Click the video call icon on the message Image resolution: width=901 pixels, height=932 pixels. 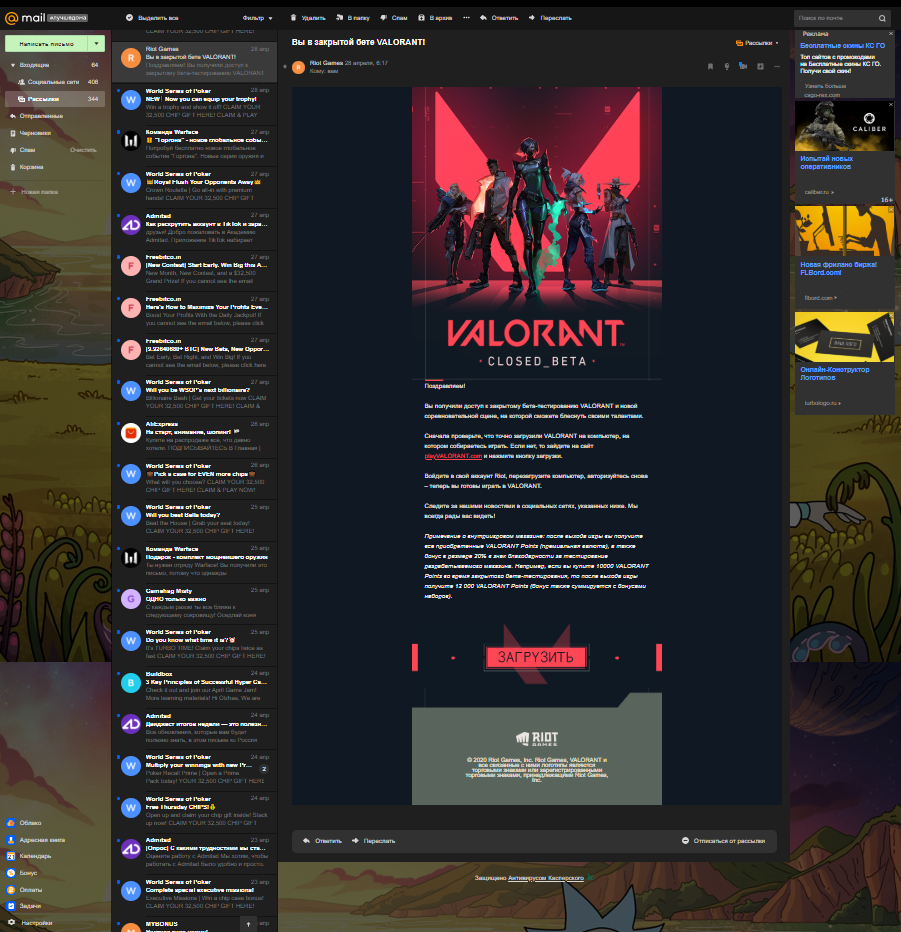coord(743,66)
